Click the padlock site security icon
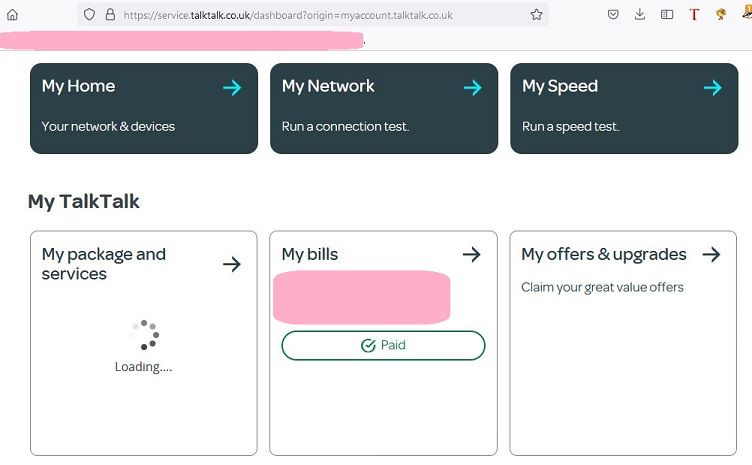This screenshot has width=752, height=465. 110,15
